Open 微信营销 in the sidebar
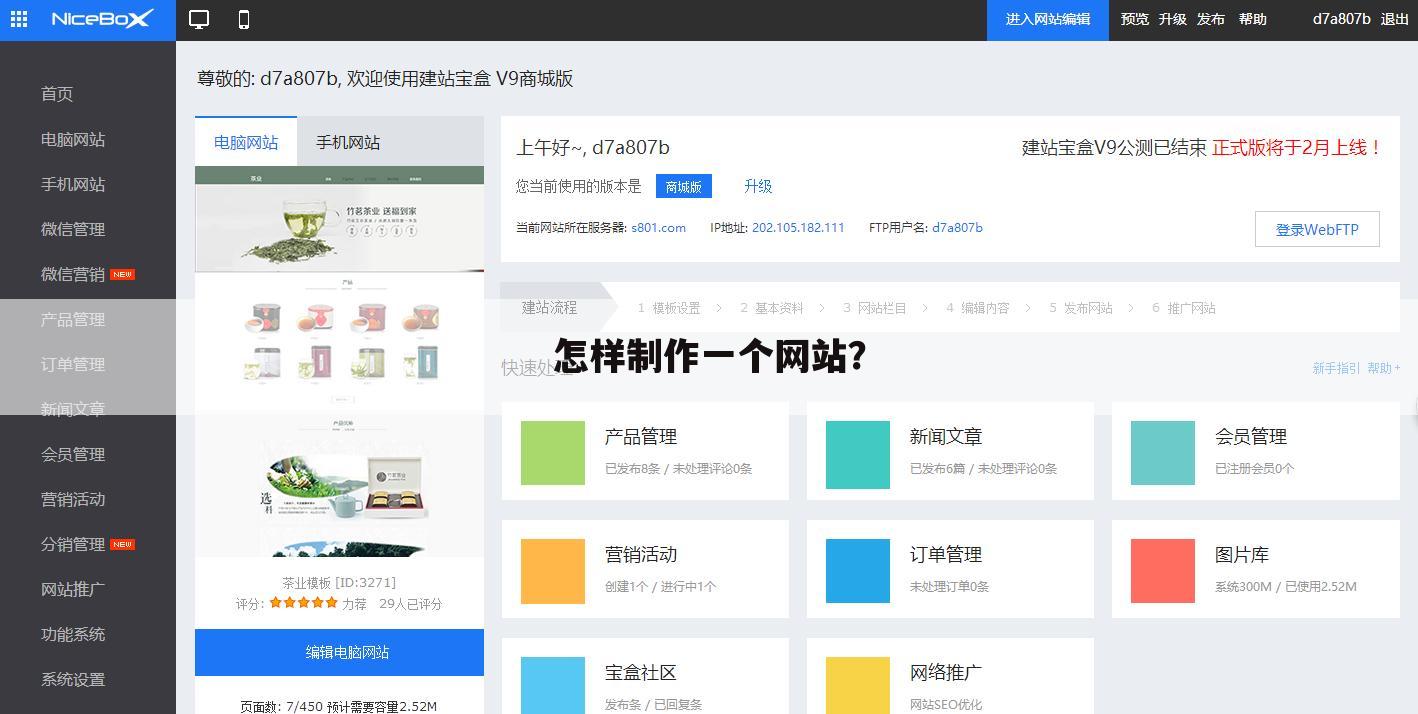The height and width of the screenshot is (714, 1418). coord(71,273)
